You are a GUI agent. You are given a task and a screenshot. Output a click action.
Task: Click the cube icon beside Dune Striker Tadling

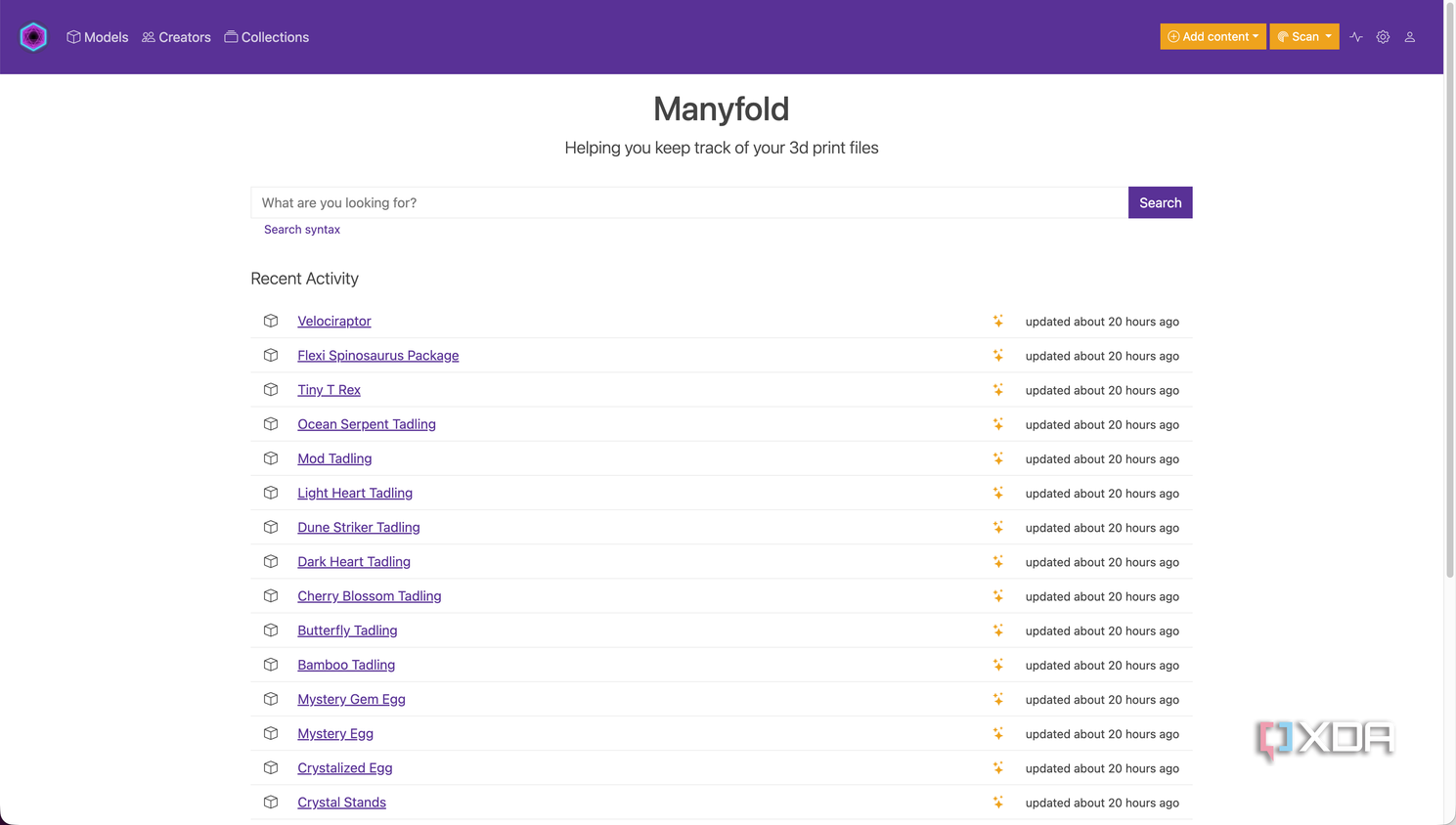pos(271,527)
